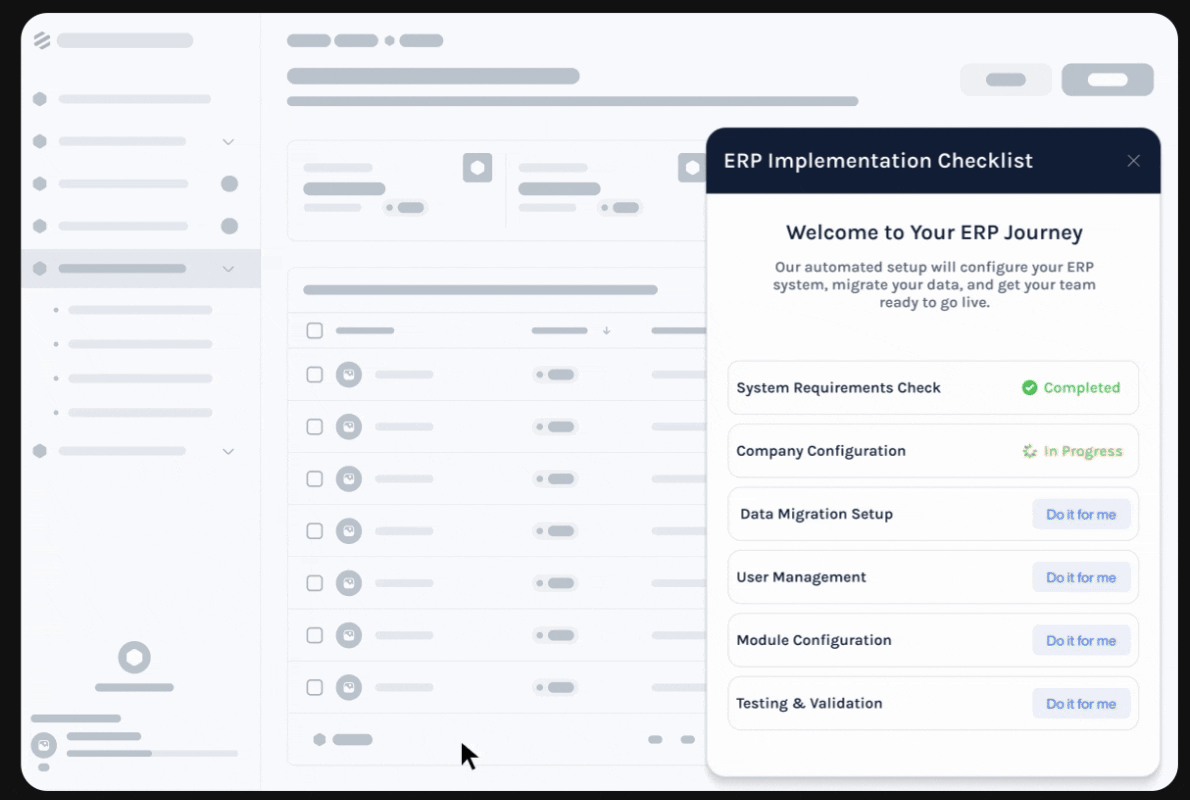Image resolution: width=1190 pixels, height=800 pixels.
Task: Tick the third table row checkbox
Action: (x=314, y=479)
